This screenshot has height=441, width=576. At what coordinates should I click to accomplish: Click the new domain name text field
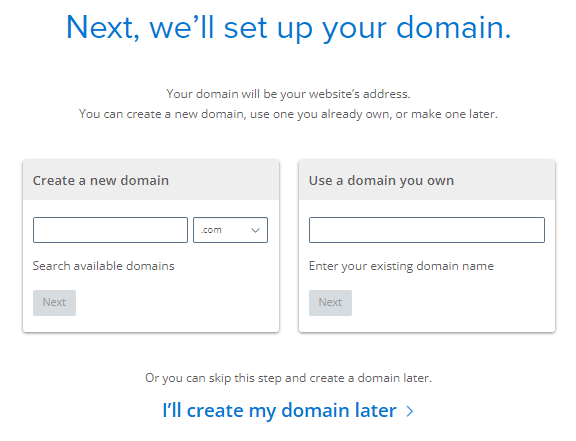click(110, 230)
